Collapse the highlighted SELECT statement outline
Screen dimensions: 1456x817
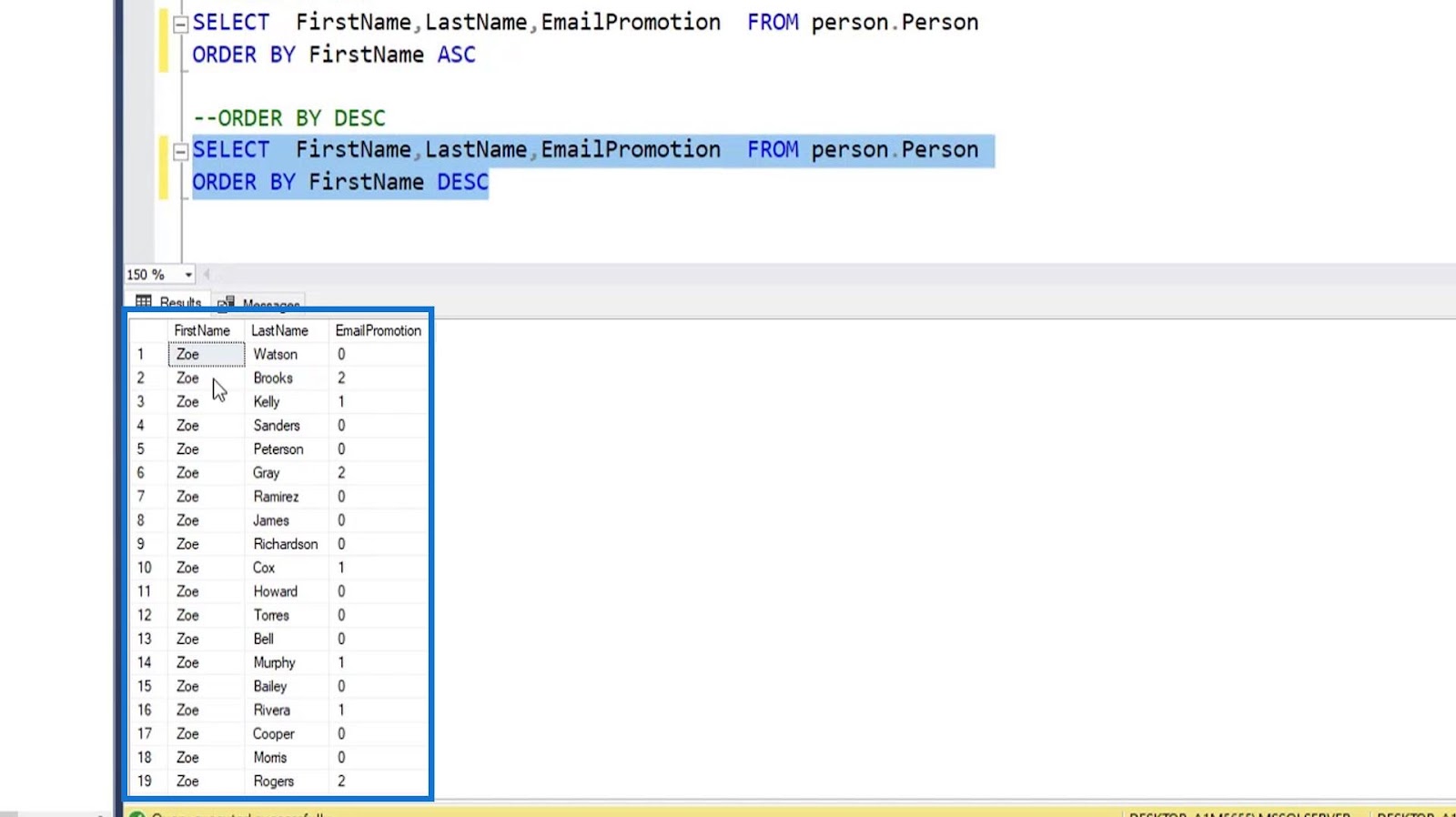pyautogui.click(x=180, y=152)
